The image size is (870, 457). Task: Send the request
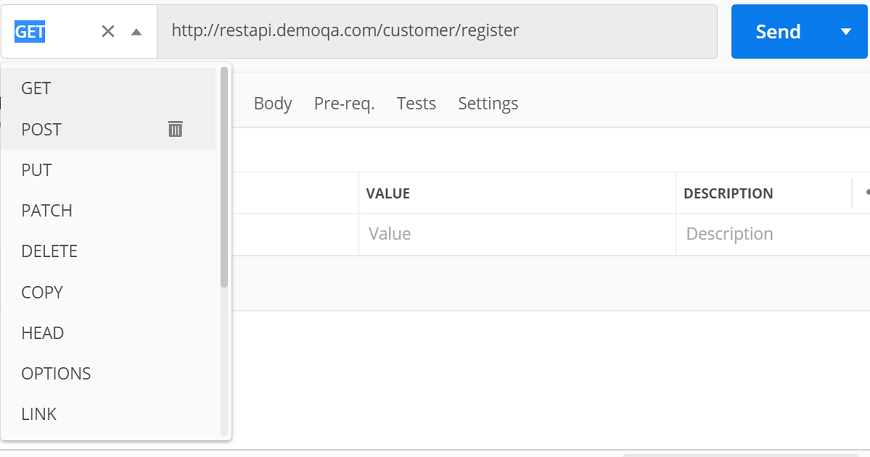(x=778, y=32)
